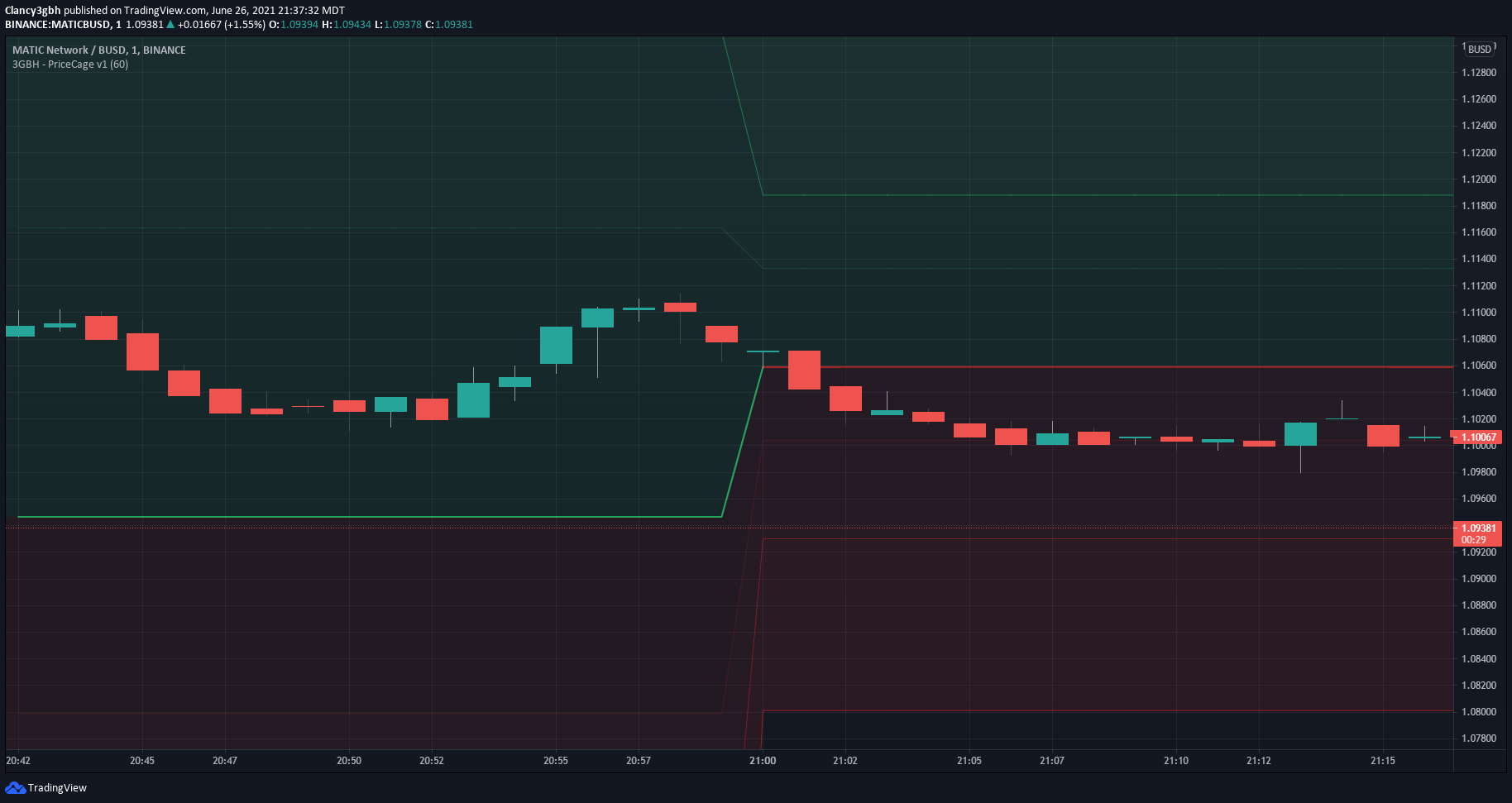Click the 1.12400 price axis label
This screenshot has height=803, width=1512.
point(1479,126)
